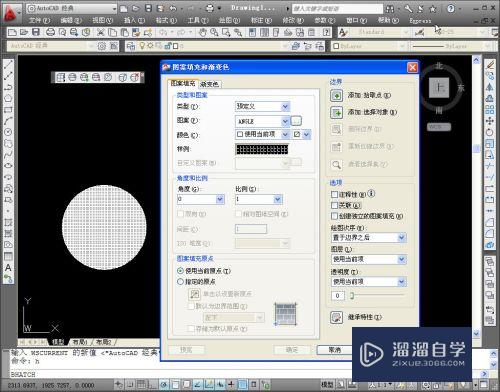This screenshot has height=392, width=500.
Task: Select the Rectangle draw tool
Action: point(8,110)
